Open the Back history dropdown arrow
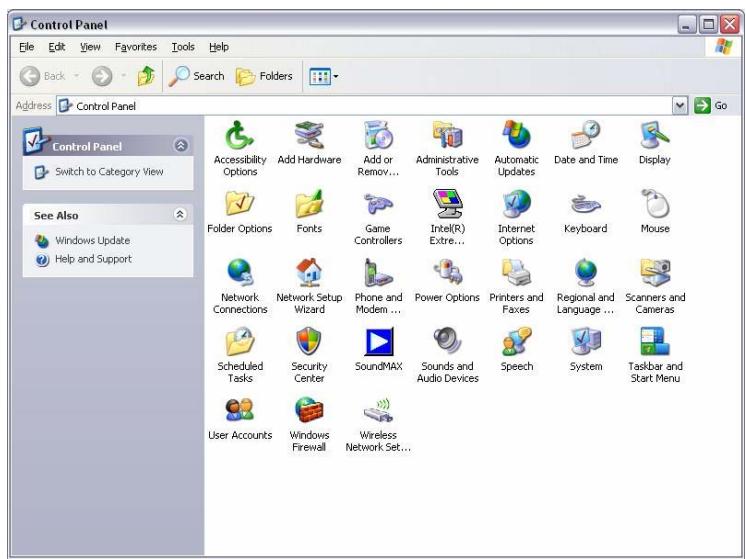 pos(76,76)
